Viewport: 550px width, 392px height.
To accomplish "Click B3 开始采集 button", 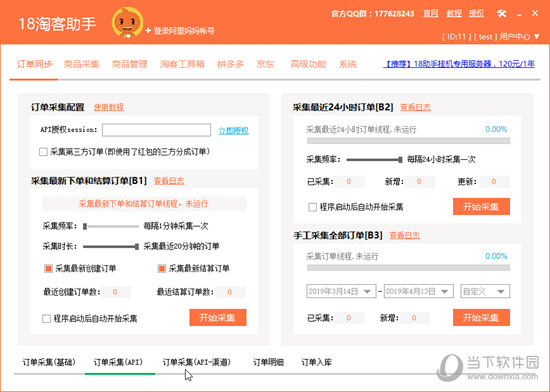I will click(481, 318).
